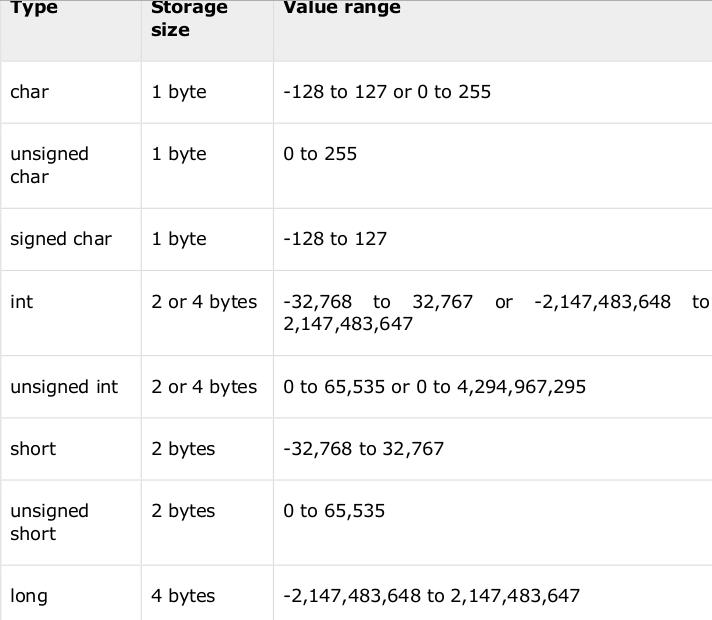Click the '2 or 4 bytes' cell for int
The width and height of the screenshot is (712, 620).
coord(207,313)
